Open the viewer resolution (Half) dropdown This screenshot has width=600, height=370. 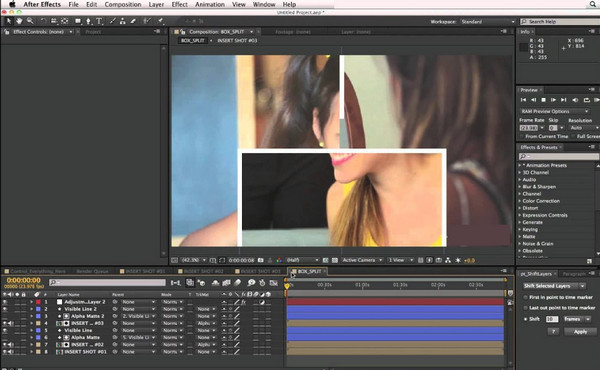click(302, 260)
